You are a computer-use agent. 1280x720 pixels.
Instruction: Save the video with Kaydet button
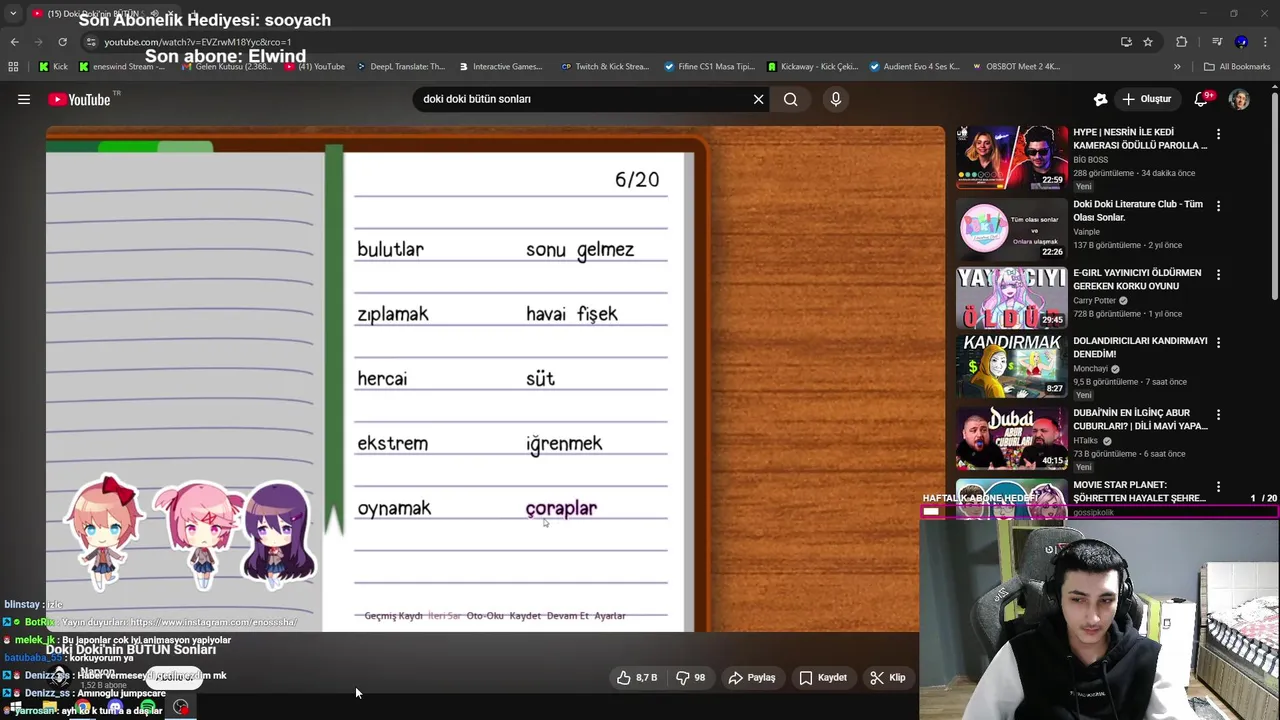coord(823,677)
